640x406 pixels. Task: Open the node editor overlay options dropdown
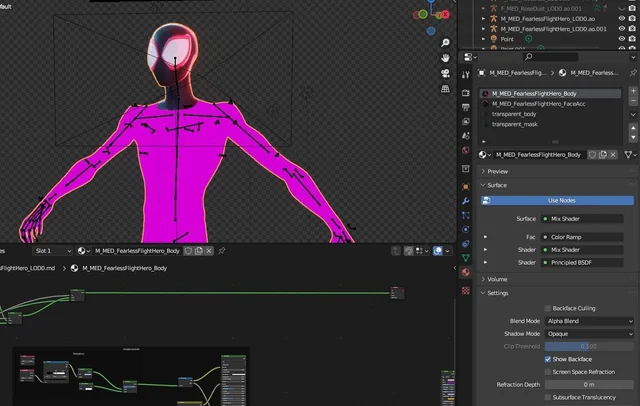(x=448, y=251)
